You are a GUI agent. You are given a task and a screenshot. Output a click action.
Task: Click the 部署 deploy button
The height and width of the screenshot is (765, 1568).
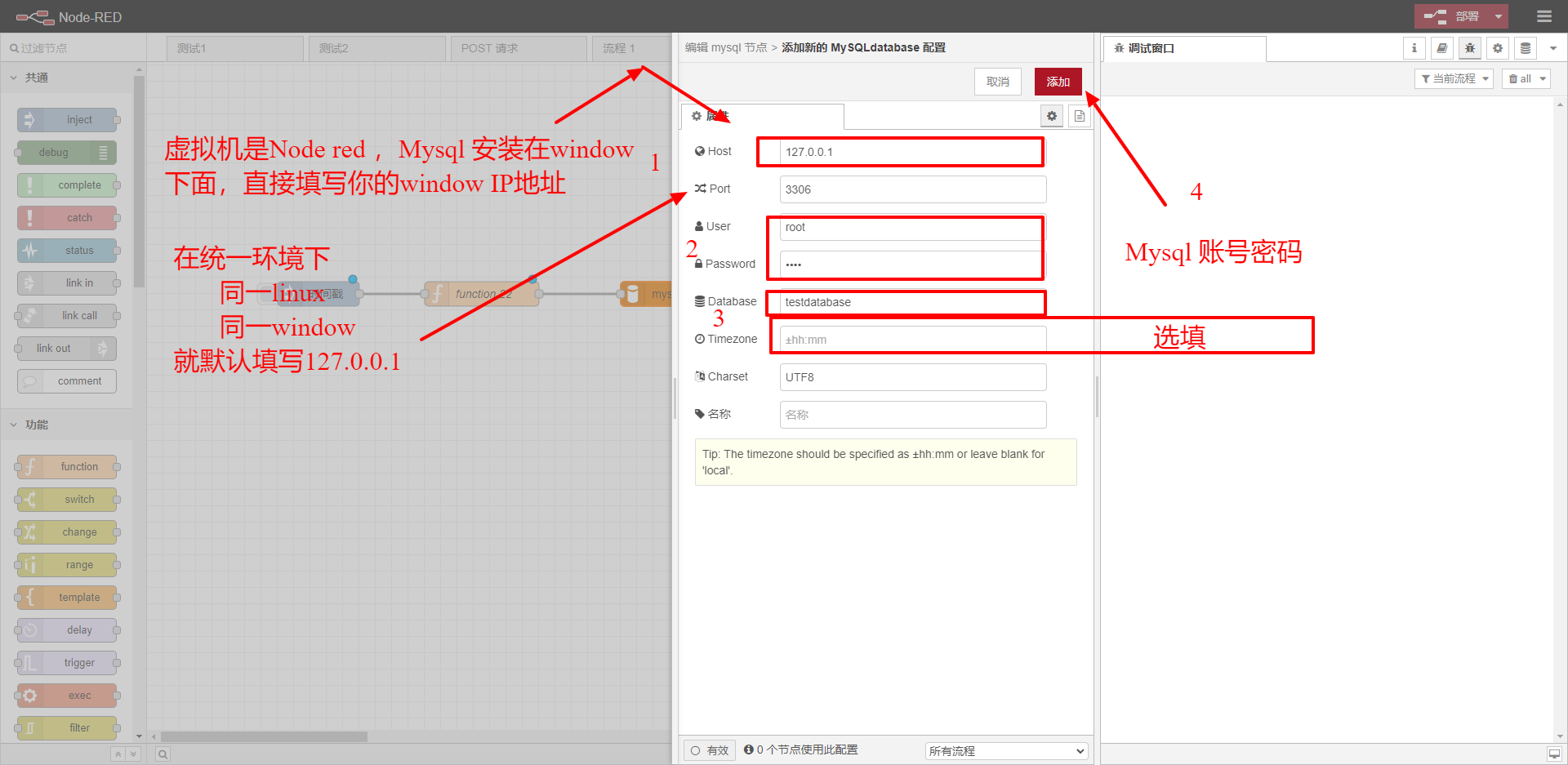click(x=1452, y=16)
